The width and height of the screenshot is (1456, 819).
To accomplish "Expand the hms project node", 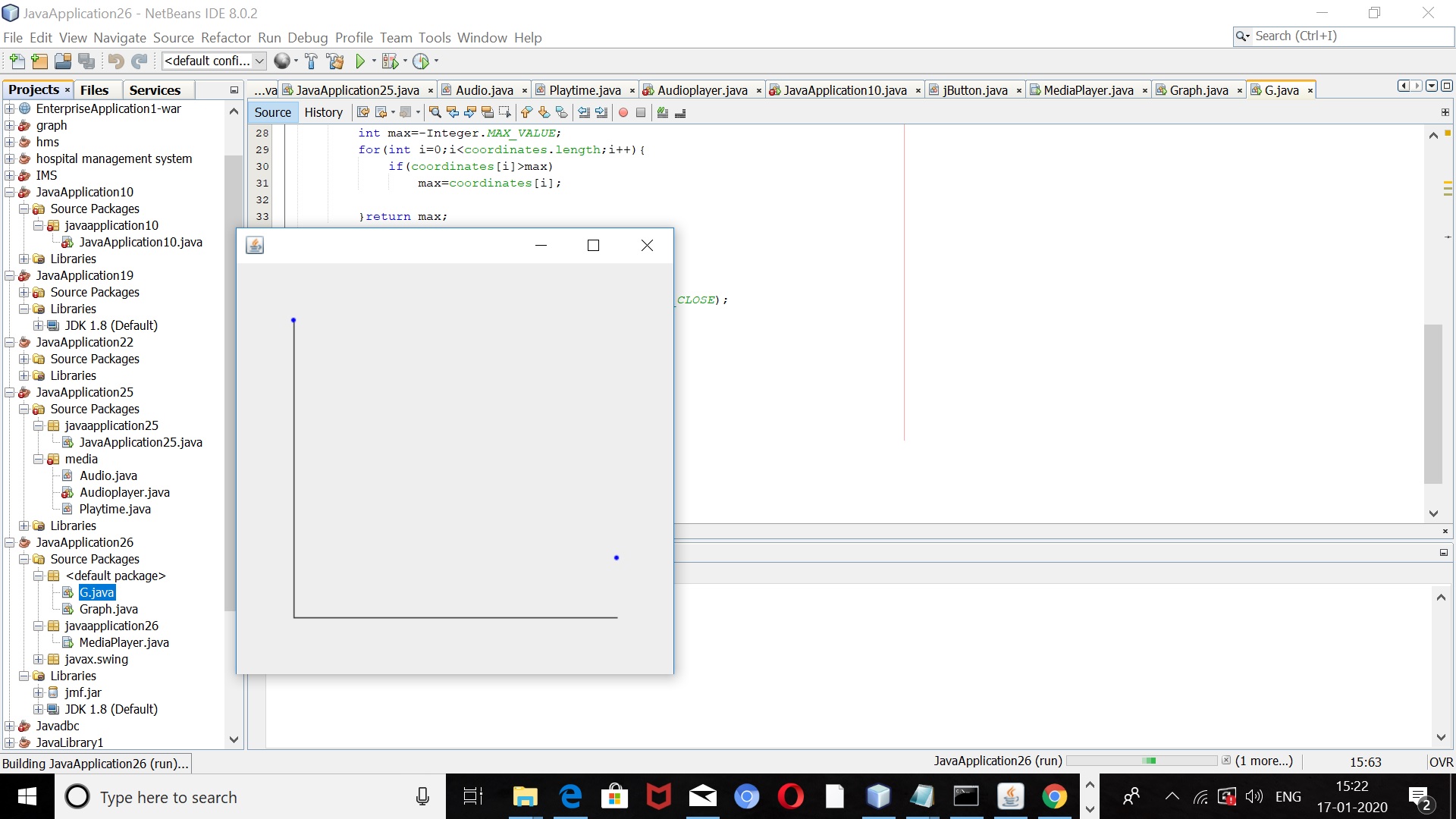I will [10, 142].
